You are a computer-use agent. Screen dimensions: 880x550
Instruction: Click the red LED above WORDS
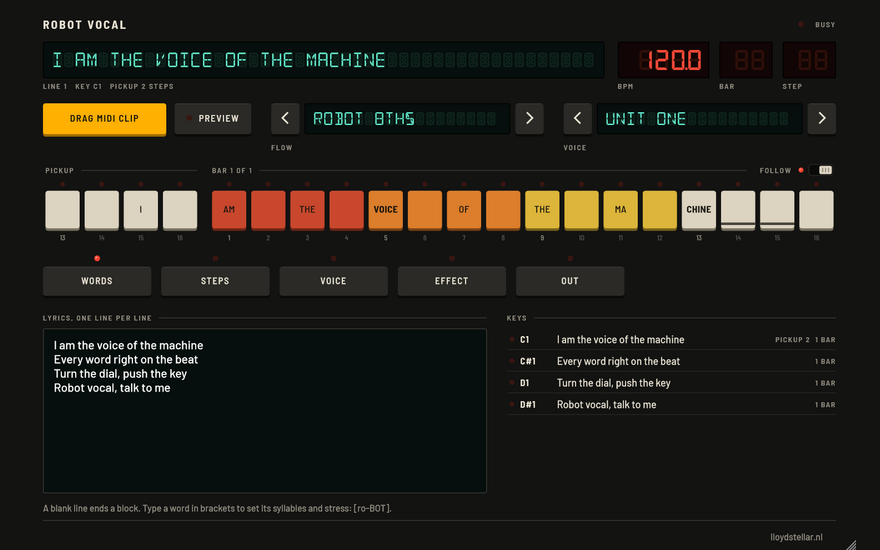pos(97,258)
